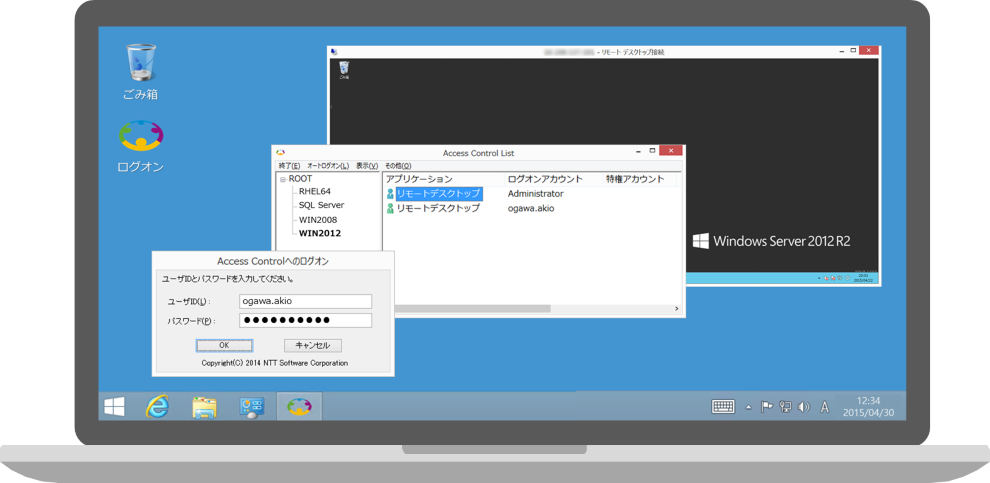This screenshot has width=990, height=483.
Task: Select リモートデスクトップ row for Administrator
Action: (439, 193)
